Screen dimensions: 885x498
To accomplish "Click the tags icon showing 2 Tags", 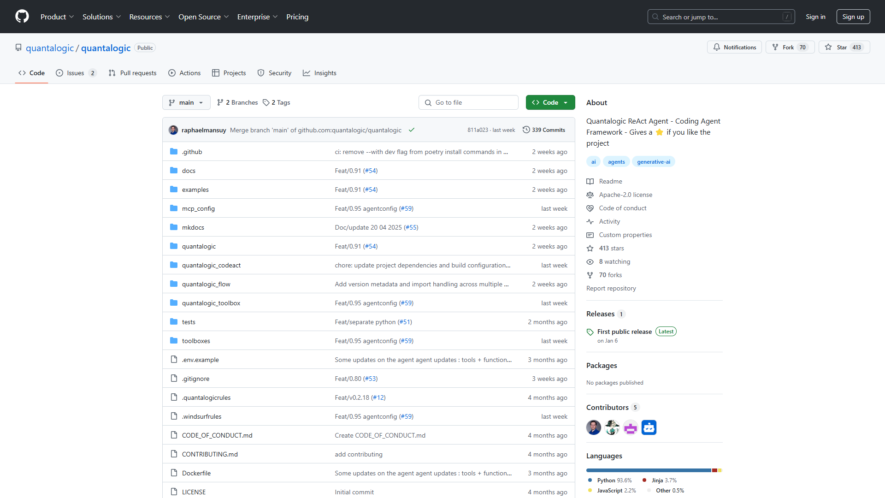I will click(266, 103).
